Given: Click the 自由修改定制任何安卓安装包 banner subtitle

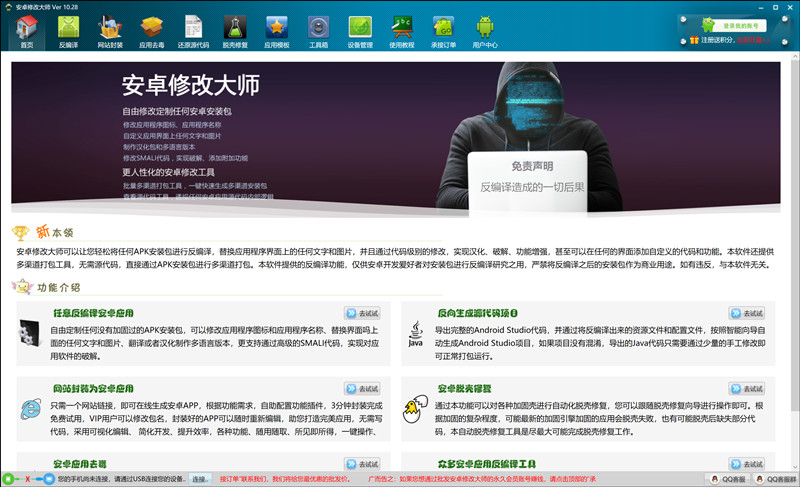Looking at the screenshot, I should tap(177, 111).
